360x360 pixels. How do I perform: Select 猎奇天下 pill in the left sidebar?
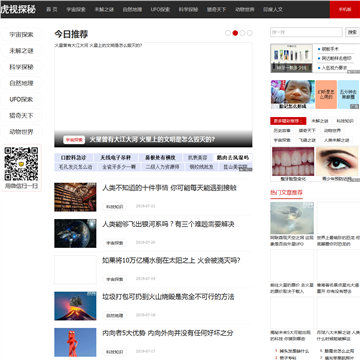tap(21, 116)
